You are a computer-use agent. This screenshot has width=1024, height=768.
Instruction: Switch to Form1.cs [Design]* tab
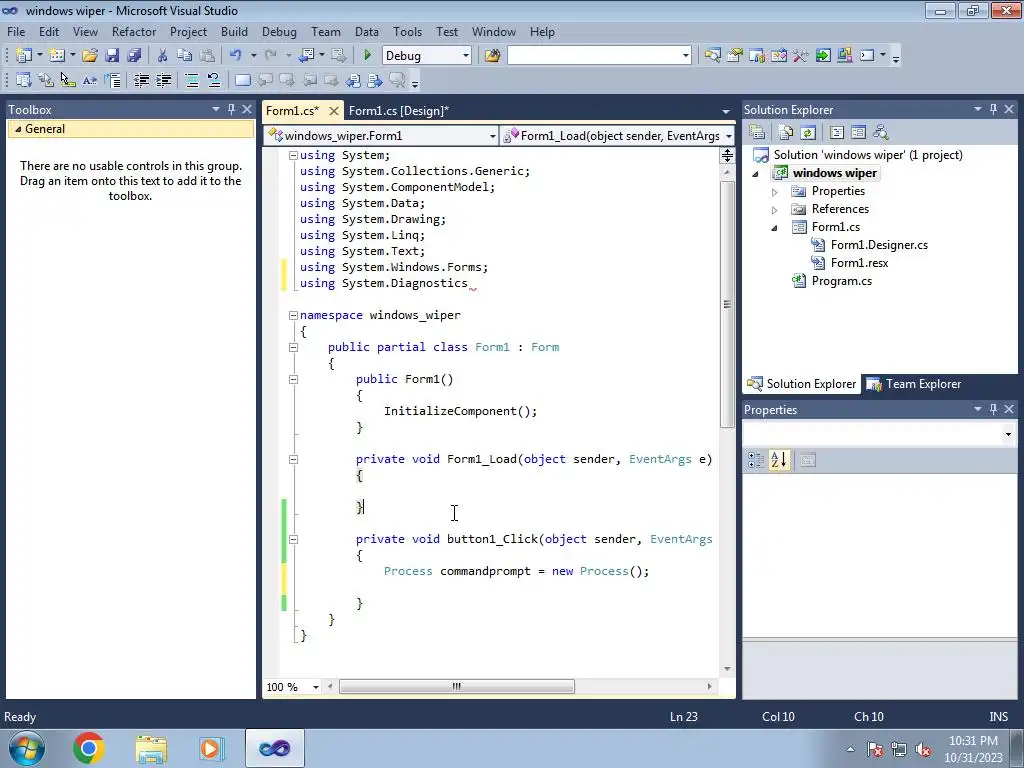pos(398,110)
